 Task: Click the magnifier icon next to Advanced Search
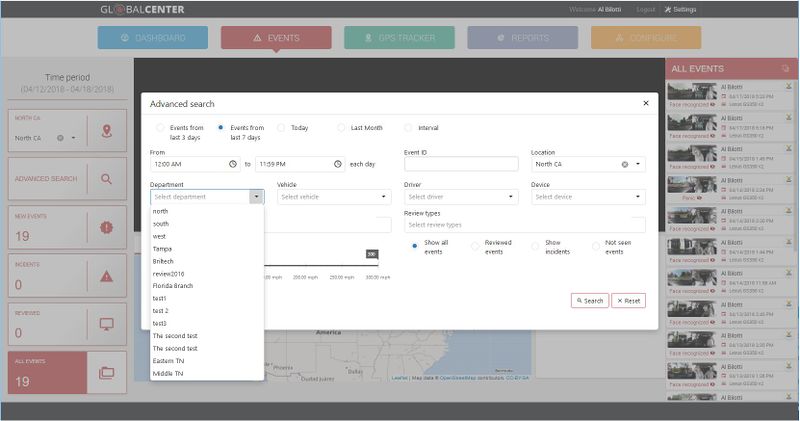(x=107, y=179)
